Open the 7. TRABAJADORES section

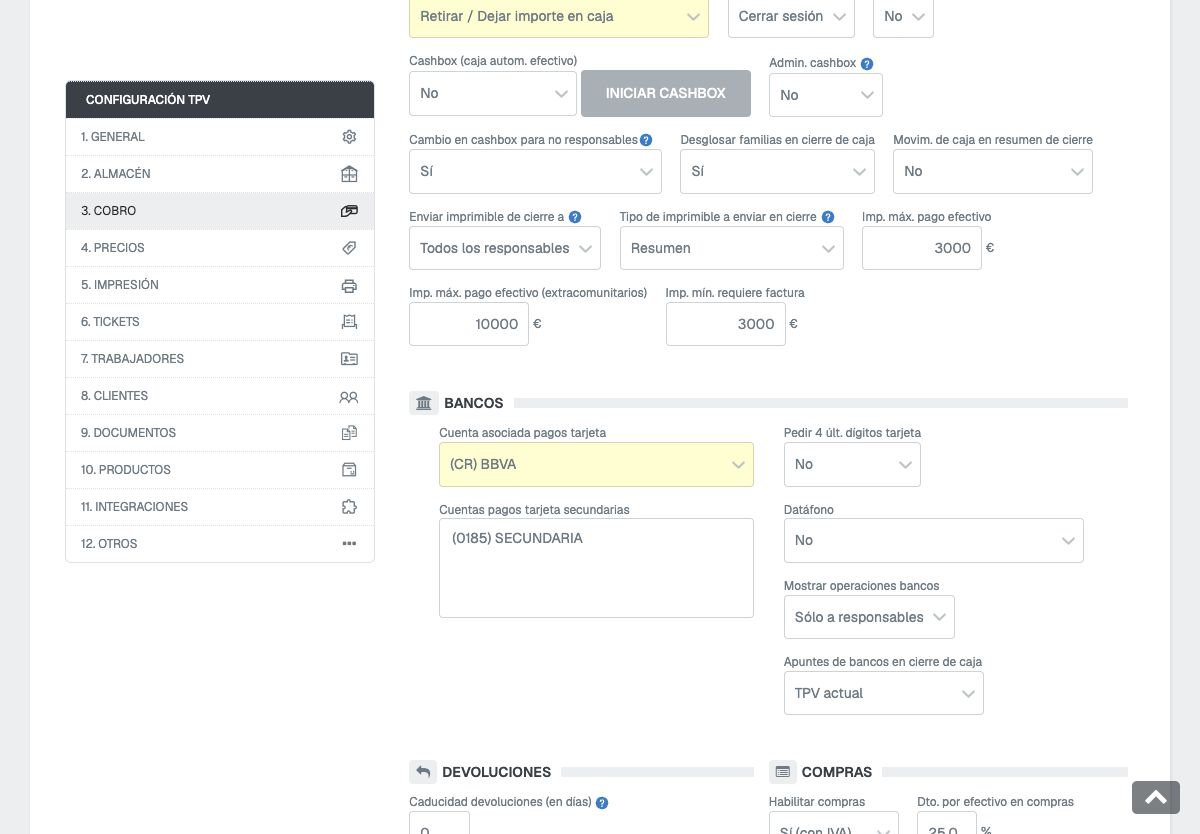220,359
